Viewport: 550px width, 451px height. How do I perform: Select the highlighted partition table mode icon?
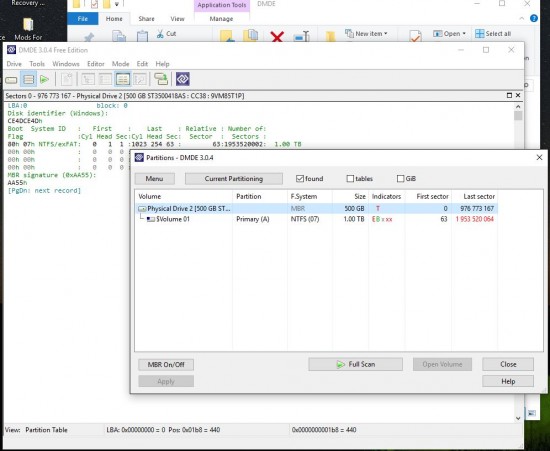pyautogui.click(x=122, y=79)
